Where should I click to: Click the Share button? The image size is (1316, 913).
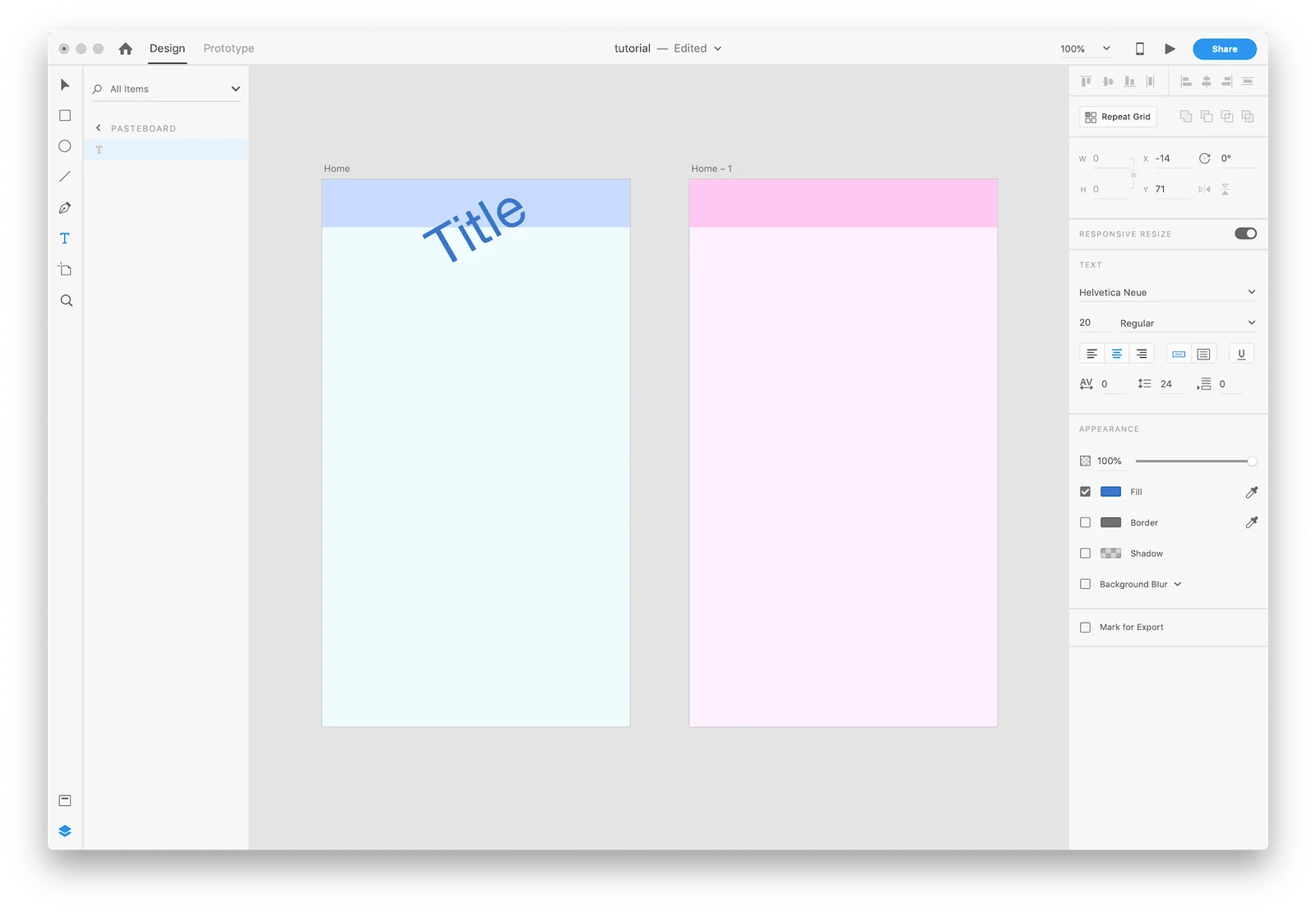tap(1224, 49)
